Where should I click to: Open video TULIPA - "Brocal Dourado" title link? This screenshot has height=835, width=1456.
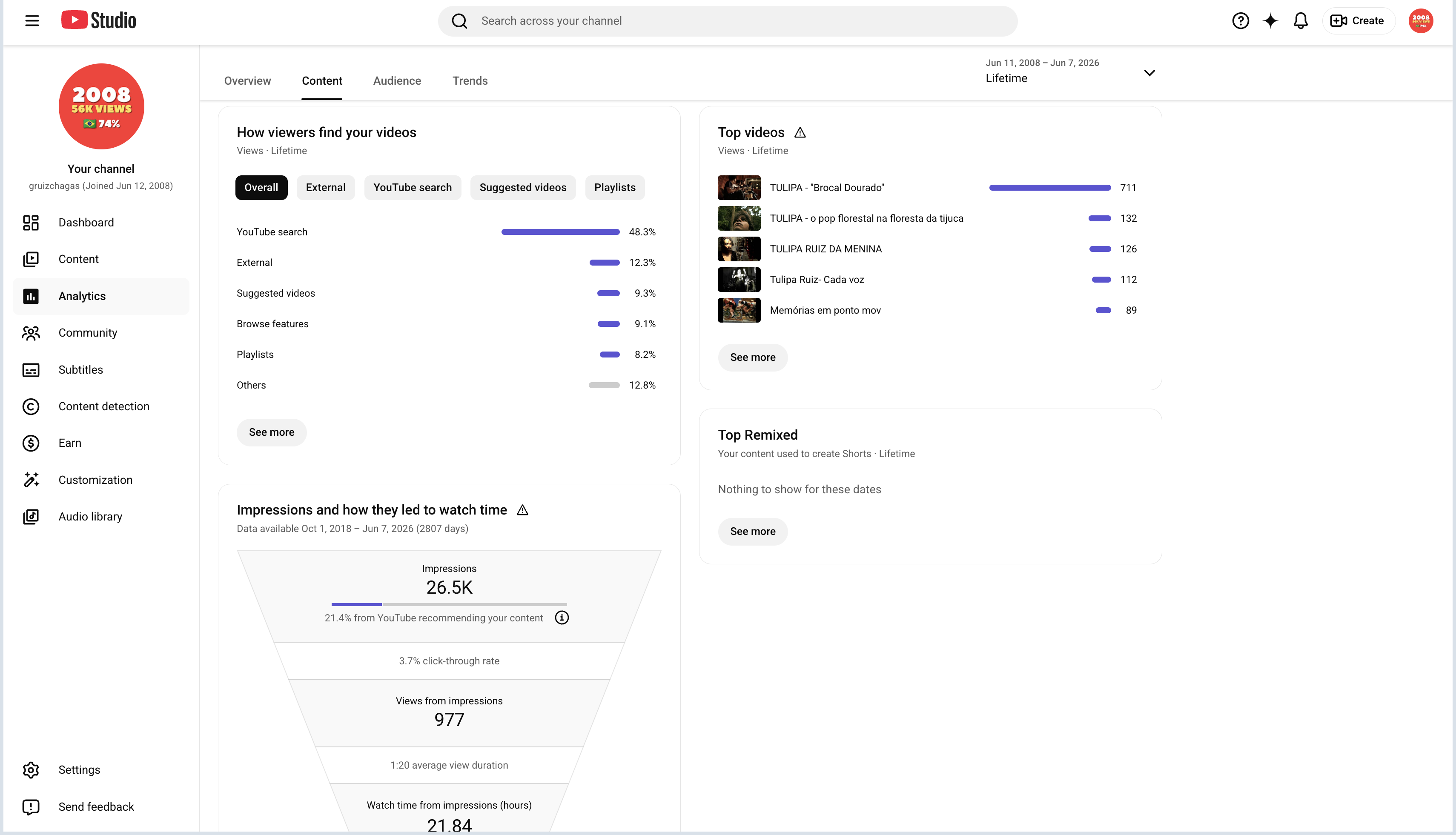tap(827, 188)
